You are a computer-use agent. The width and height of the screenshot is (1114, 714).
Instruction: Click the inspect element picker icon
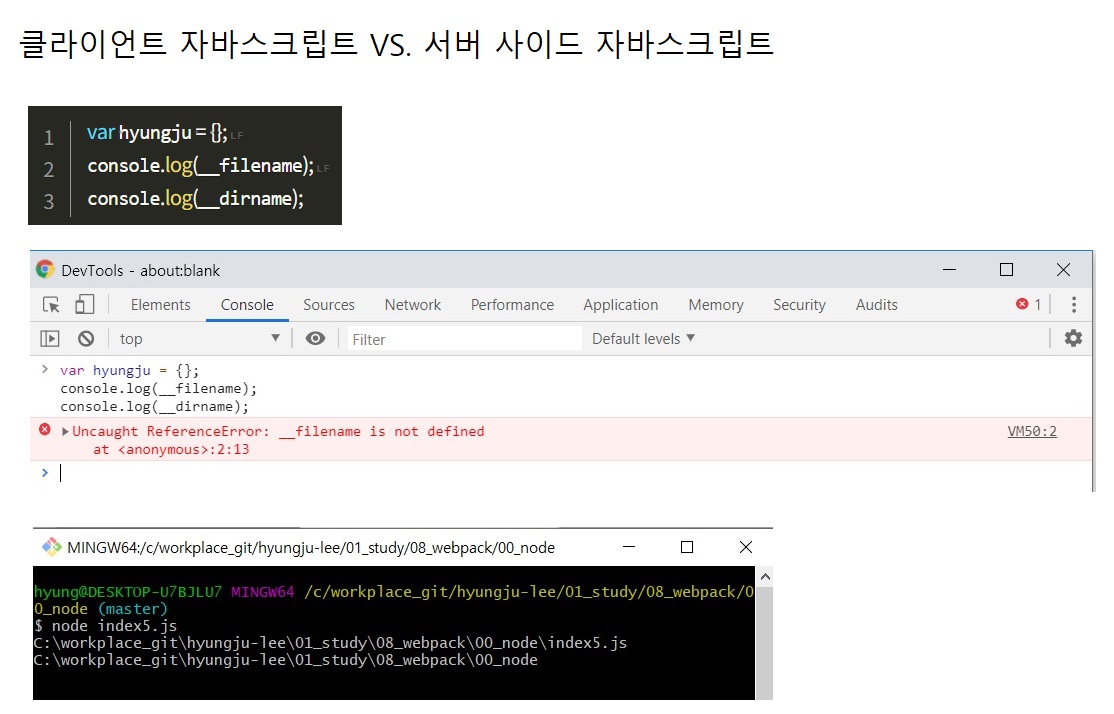point(51,305)
